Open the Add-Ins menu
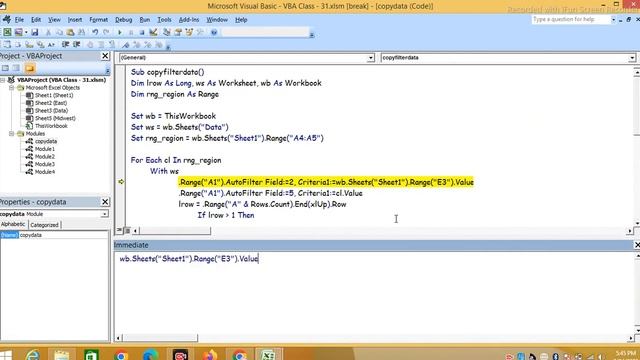 (x=189, y=20)
